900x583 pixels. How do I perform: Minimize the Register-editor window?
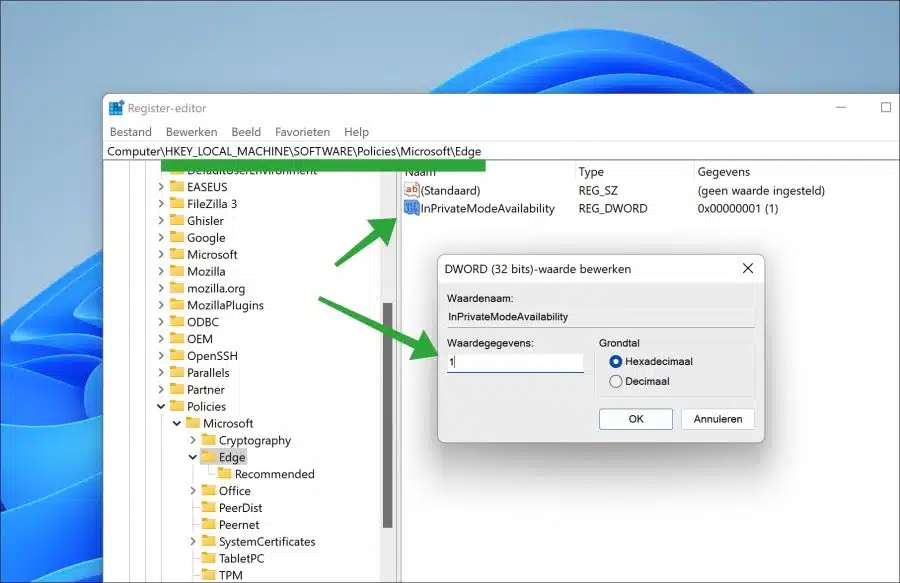pos(841,107)
